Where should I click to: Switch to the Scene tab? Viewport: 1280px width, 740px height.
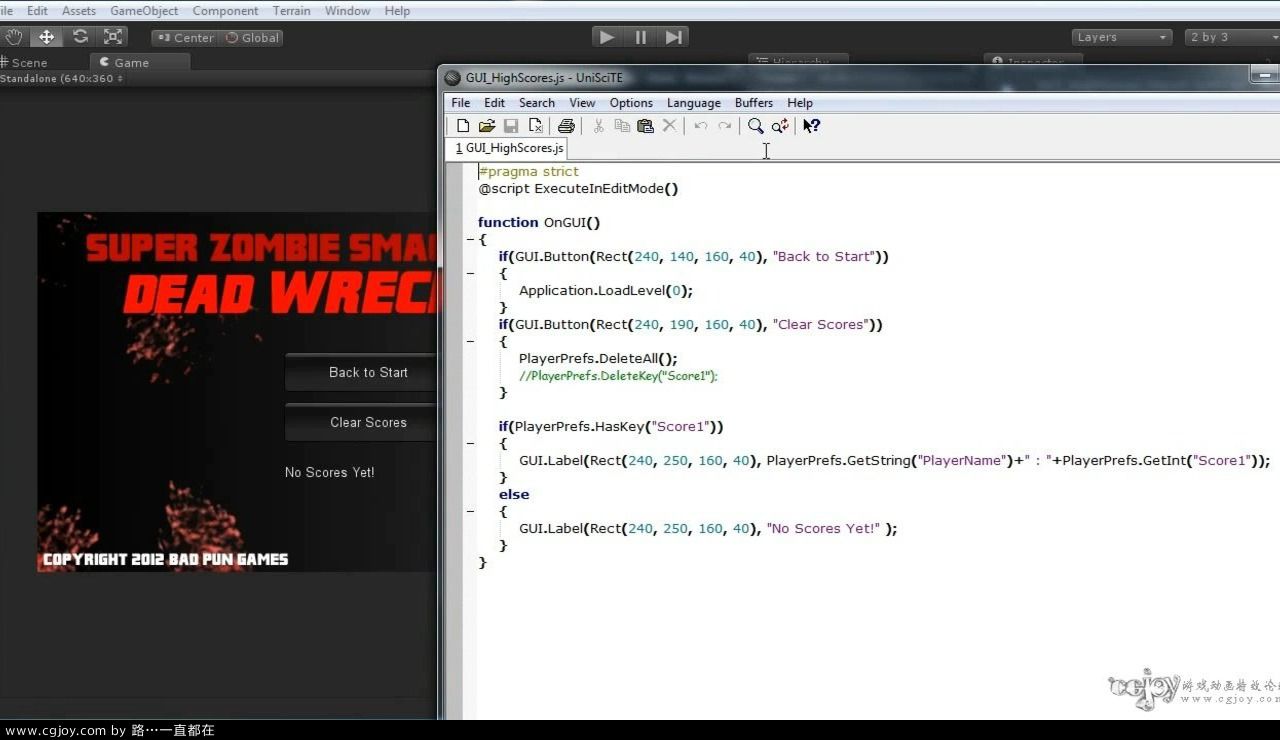(28, 62)
